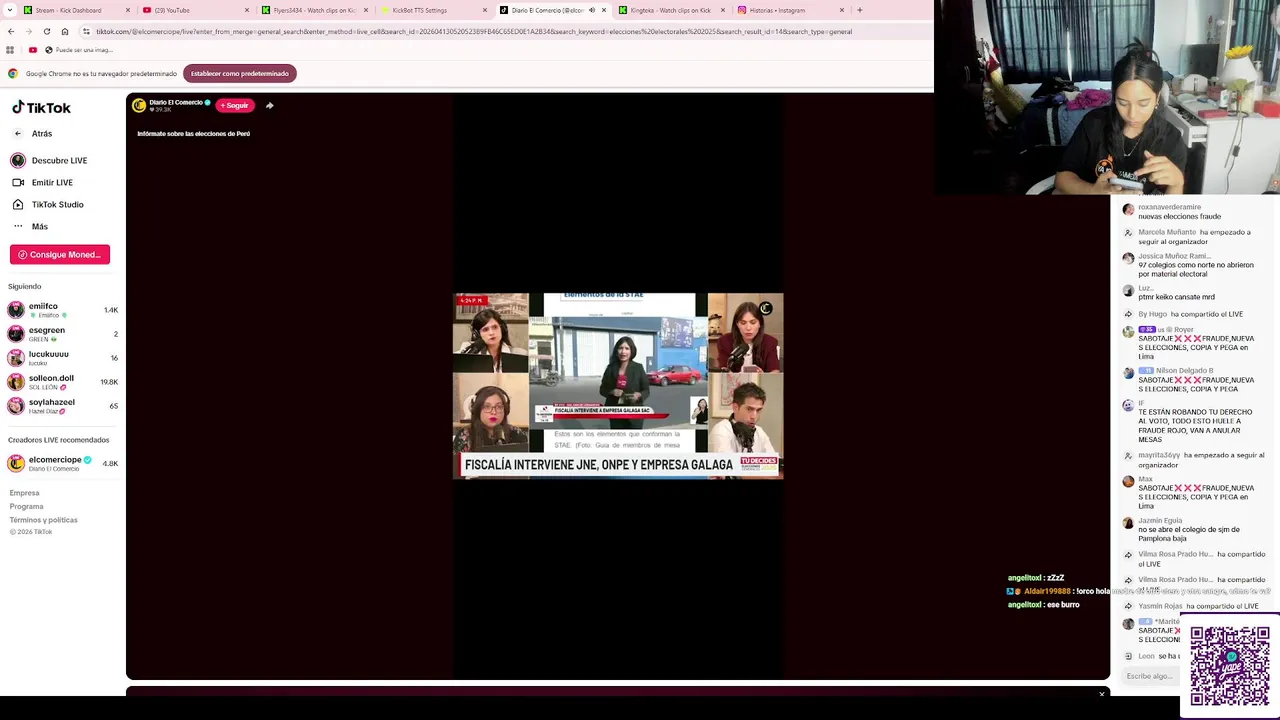Open lucukuuuu live stream in Siguiendo

click(x=63, y=358)
